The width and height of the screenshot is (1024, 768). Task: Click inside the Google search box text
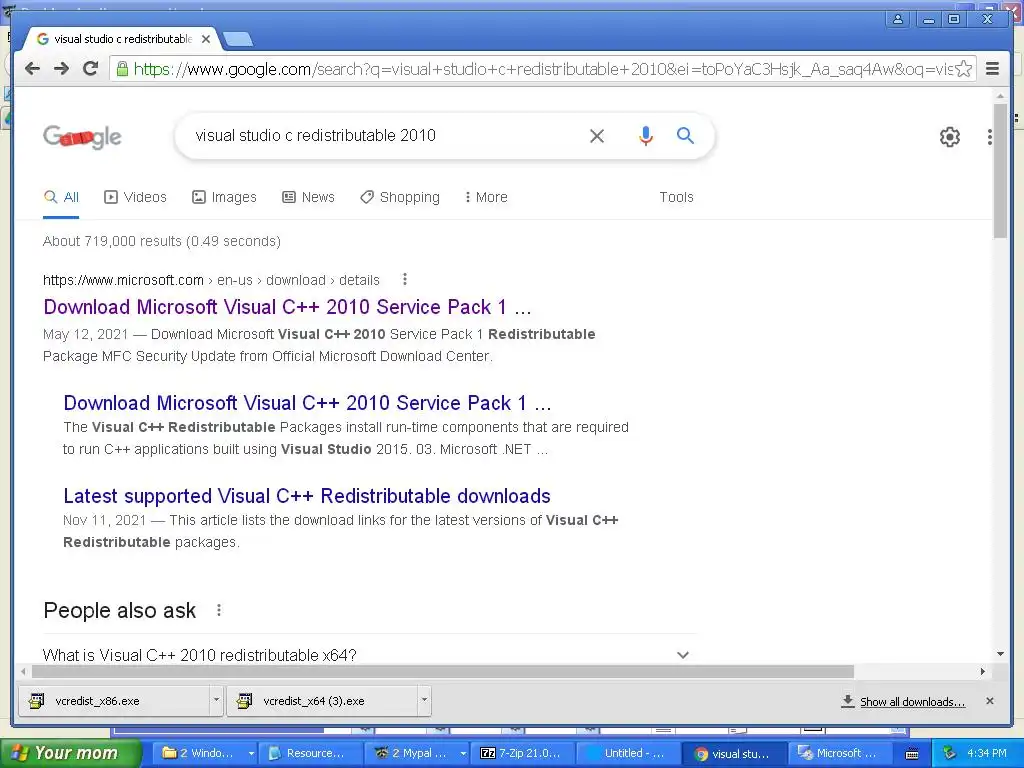[x=315, y=136]
